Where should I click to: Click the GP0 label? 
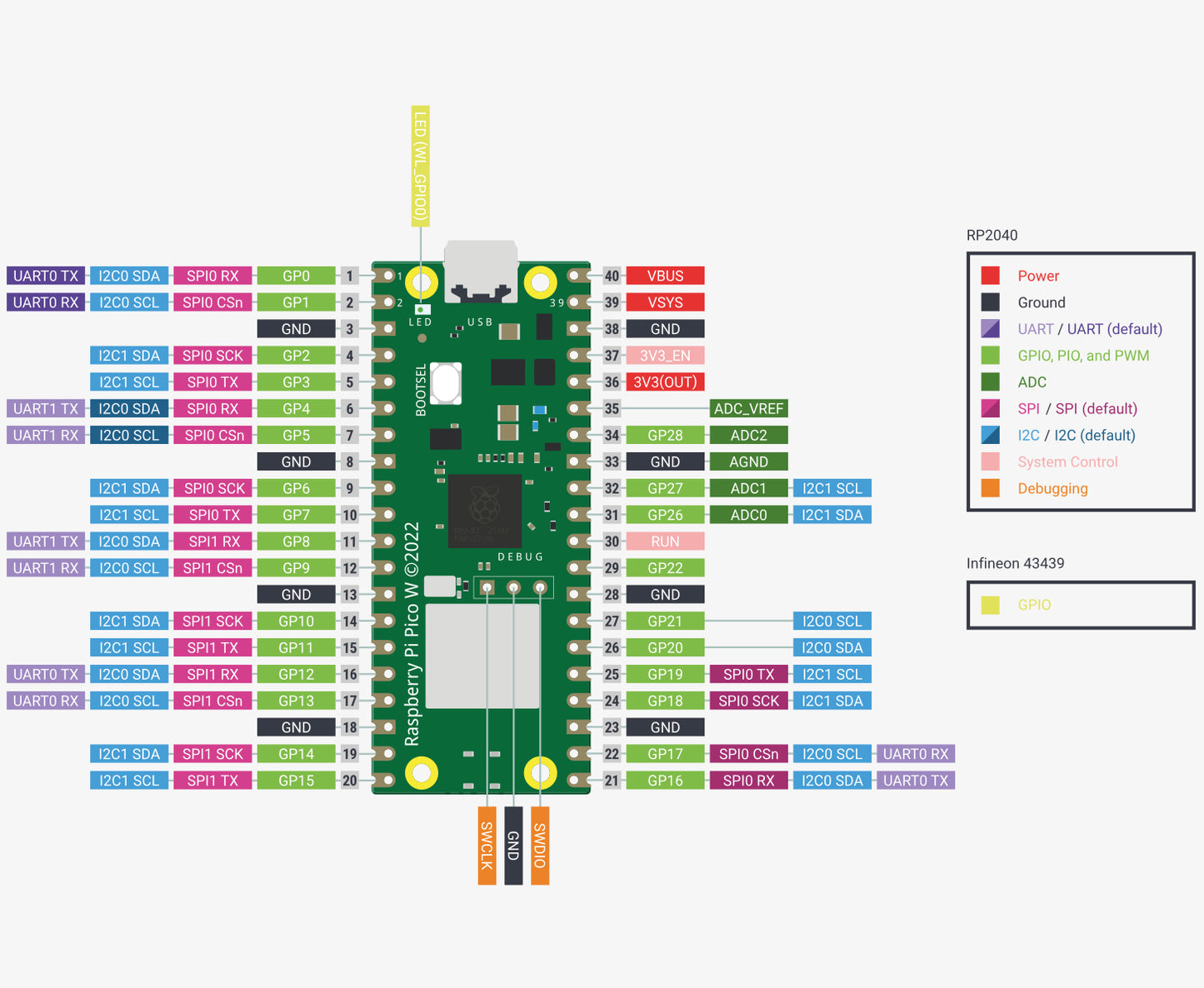(296, 276)
